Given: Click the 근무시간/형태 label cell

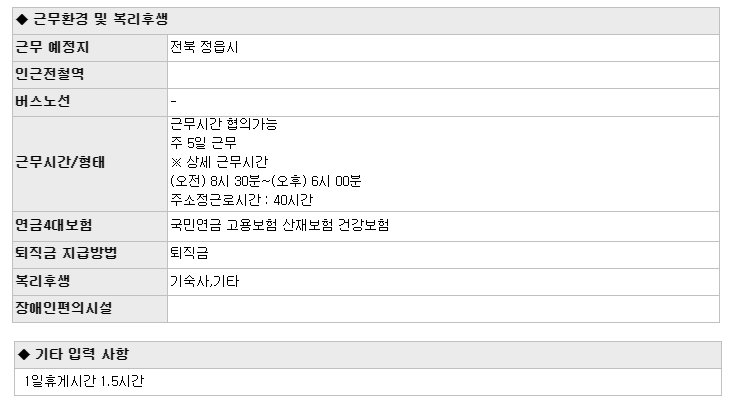Looking at the screenshot, I should tap(90, 164).
